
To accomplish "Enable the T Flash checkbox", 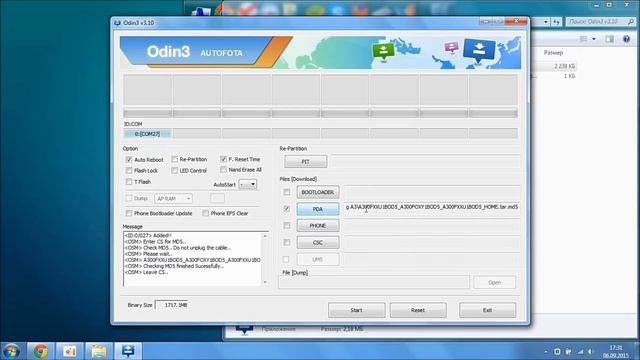I will coord(129,182).
